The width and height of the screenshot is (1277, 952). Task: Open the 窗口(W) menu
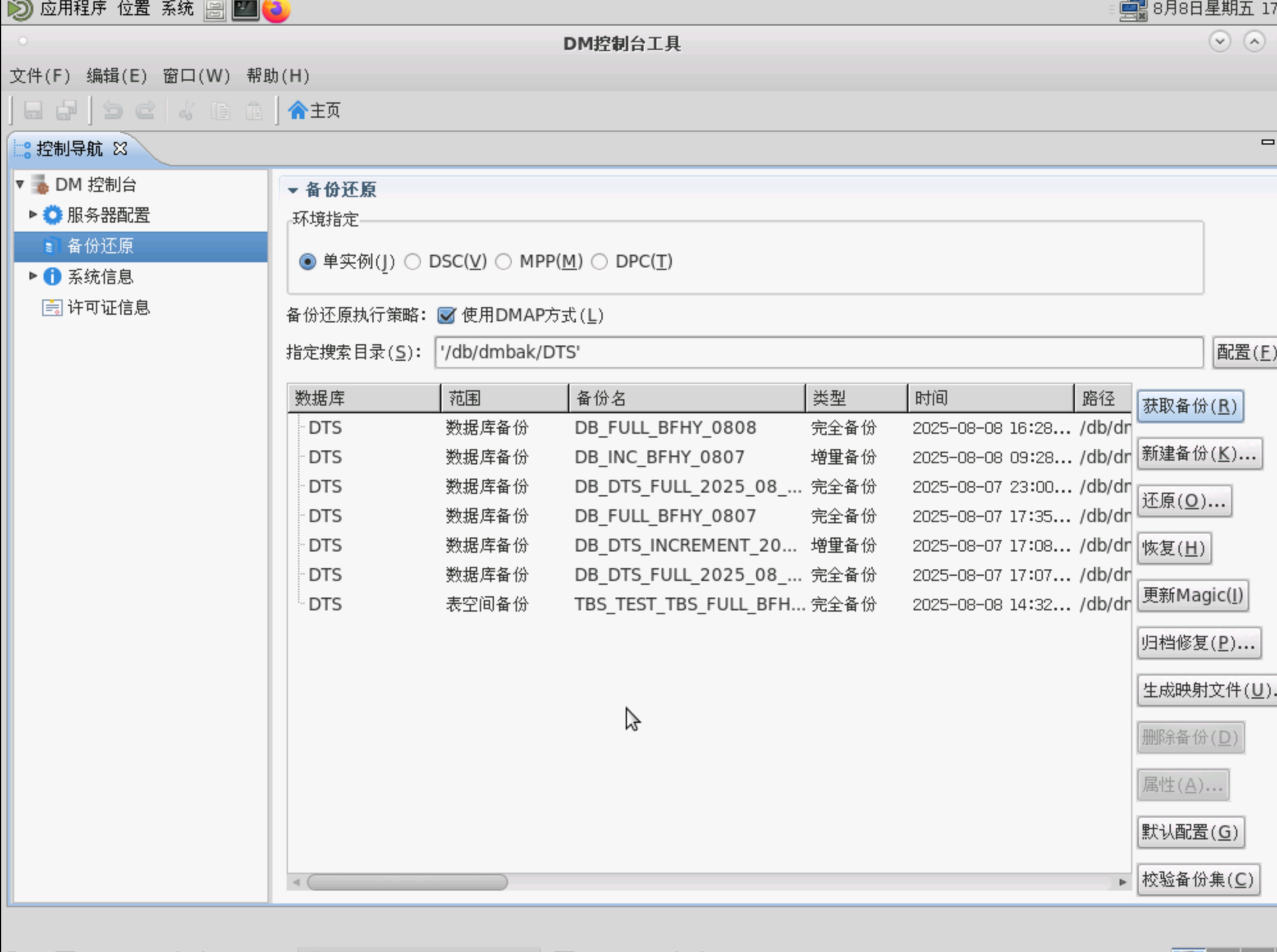(196, 76)
